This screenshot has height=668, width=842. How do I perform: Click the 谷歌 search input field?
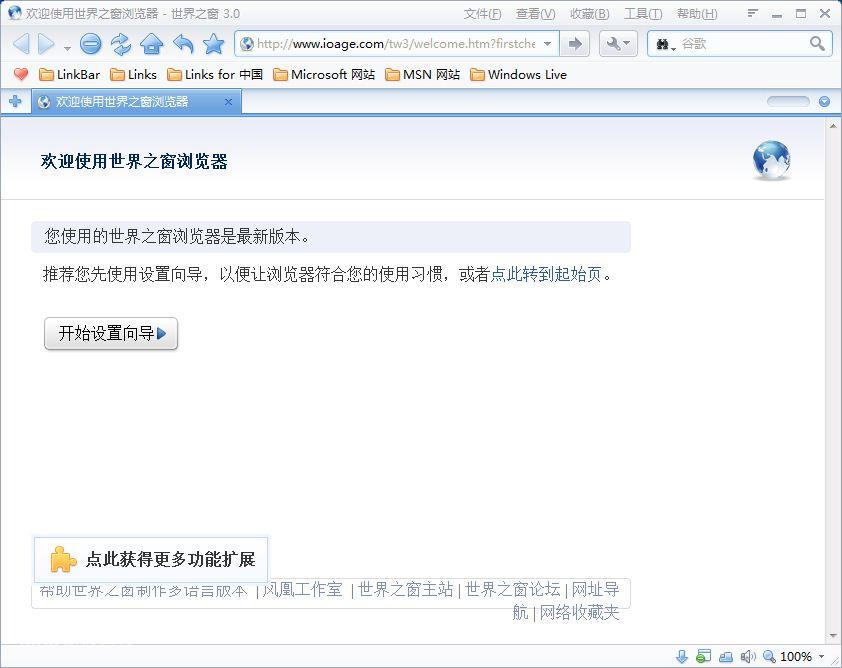(x=743, y=43)
